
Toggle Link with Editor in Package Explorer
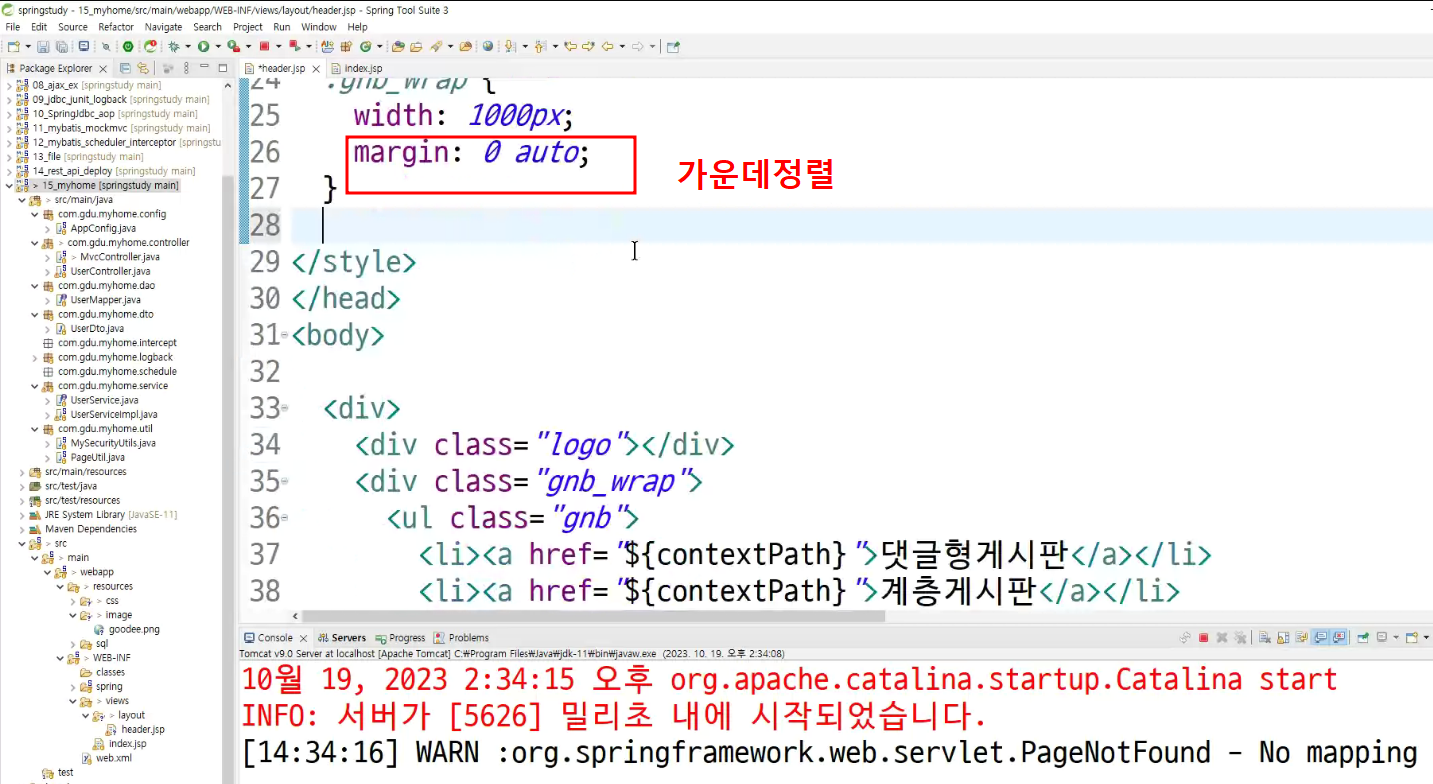[x=142, y=68]
